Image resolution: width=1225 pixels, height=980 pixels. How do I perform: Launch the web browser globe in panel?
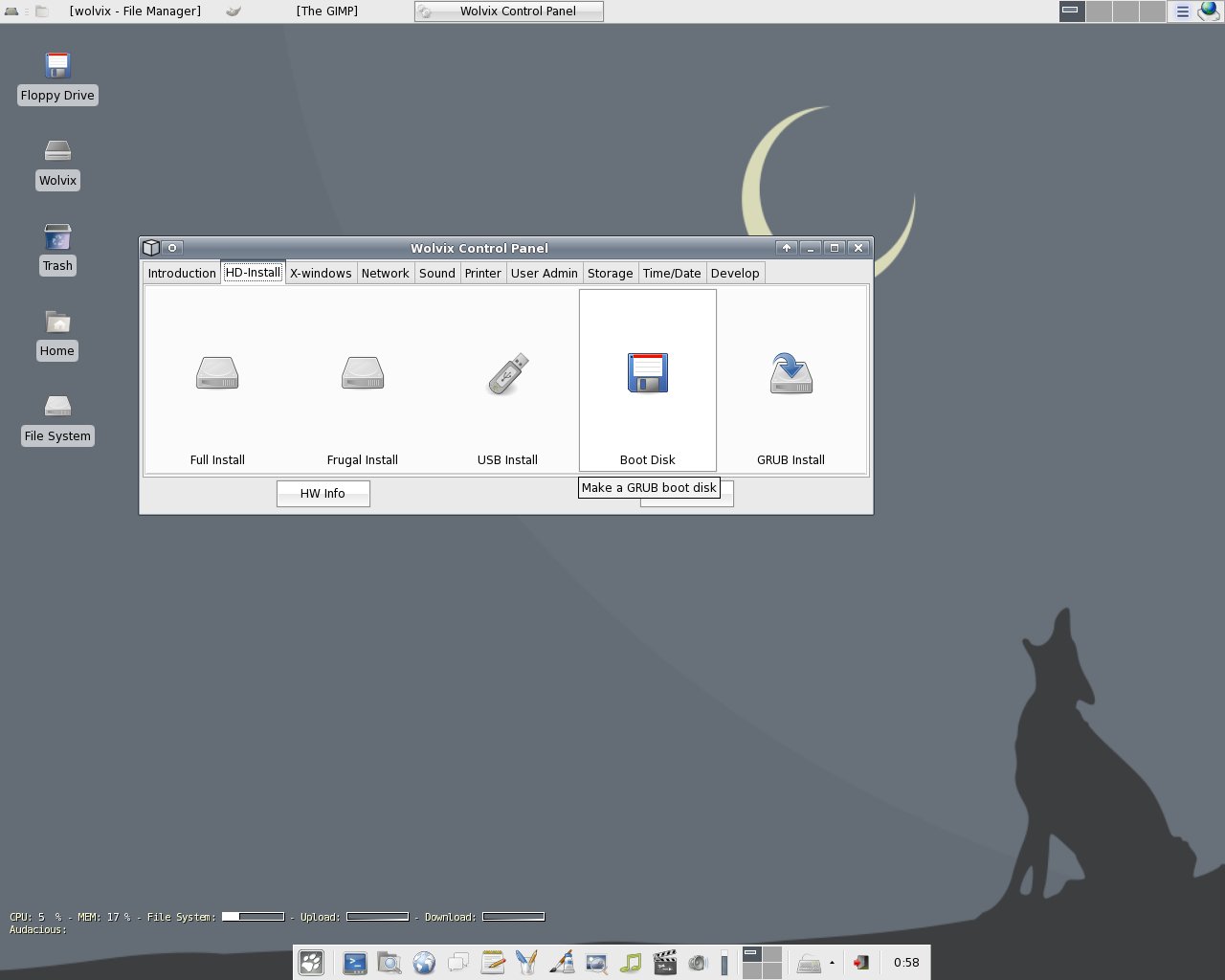click(x=424, y=963)
